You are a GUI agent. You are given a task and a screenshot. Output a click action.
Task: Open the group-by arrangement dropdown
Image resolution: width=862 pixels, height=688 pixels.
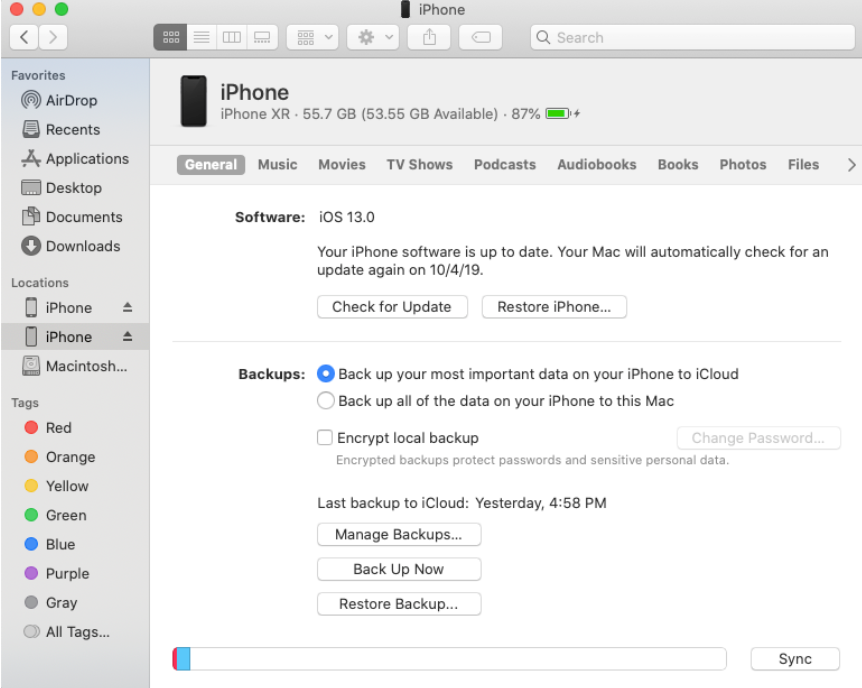point(312,37)
